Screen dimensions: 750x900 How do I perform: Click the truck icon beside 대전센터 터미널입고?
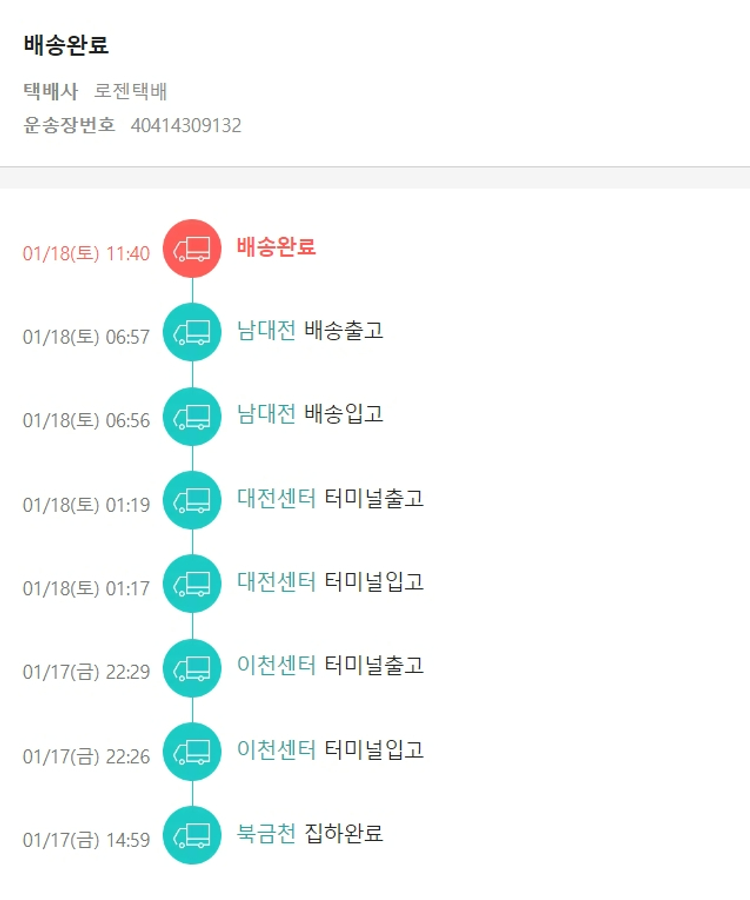pyautogui.click(x=192, y=582)
